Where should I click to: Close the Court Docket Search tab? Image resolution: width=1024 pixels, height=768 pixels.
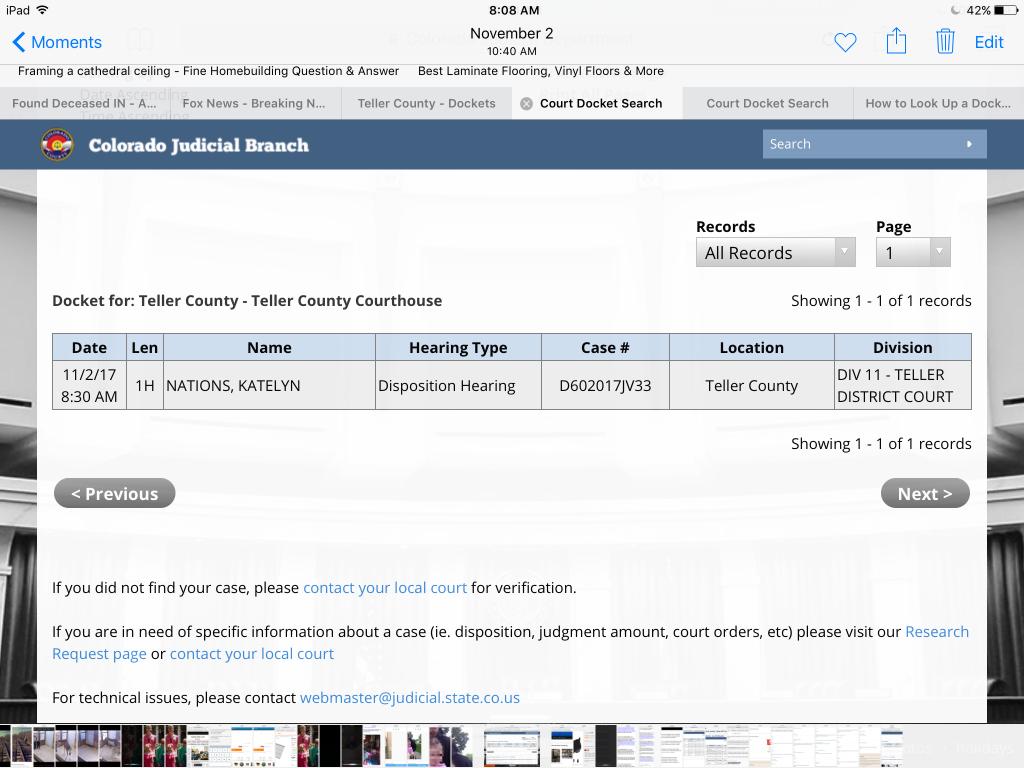point(526,103)
